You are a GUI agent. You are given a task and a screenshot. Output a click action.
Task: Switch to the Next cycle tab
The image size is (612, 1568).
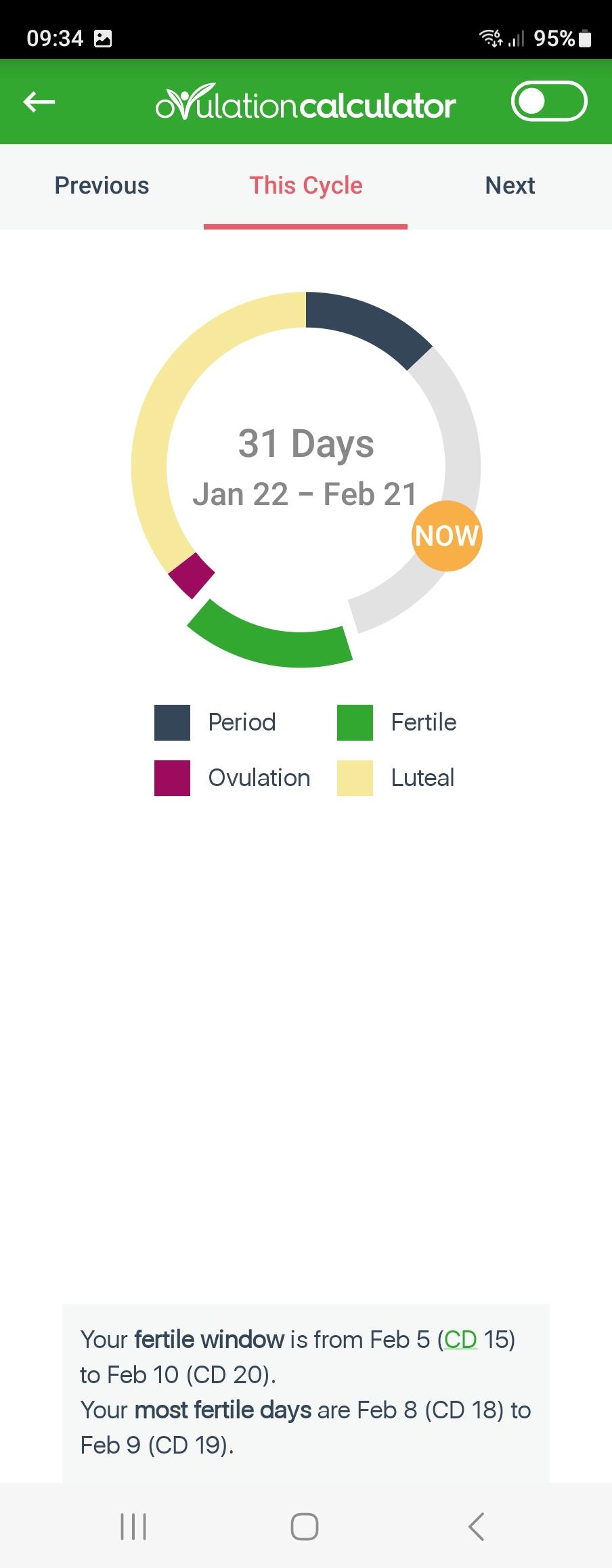[x=510, y=186]
